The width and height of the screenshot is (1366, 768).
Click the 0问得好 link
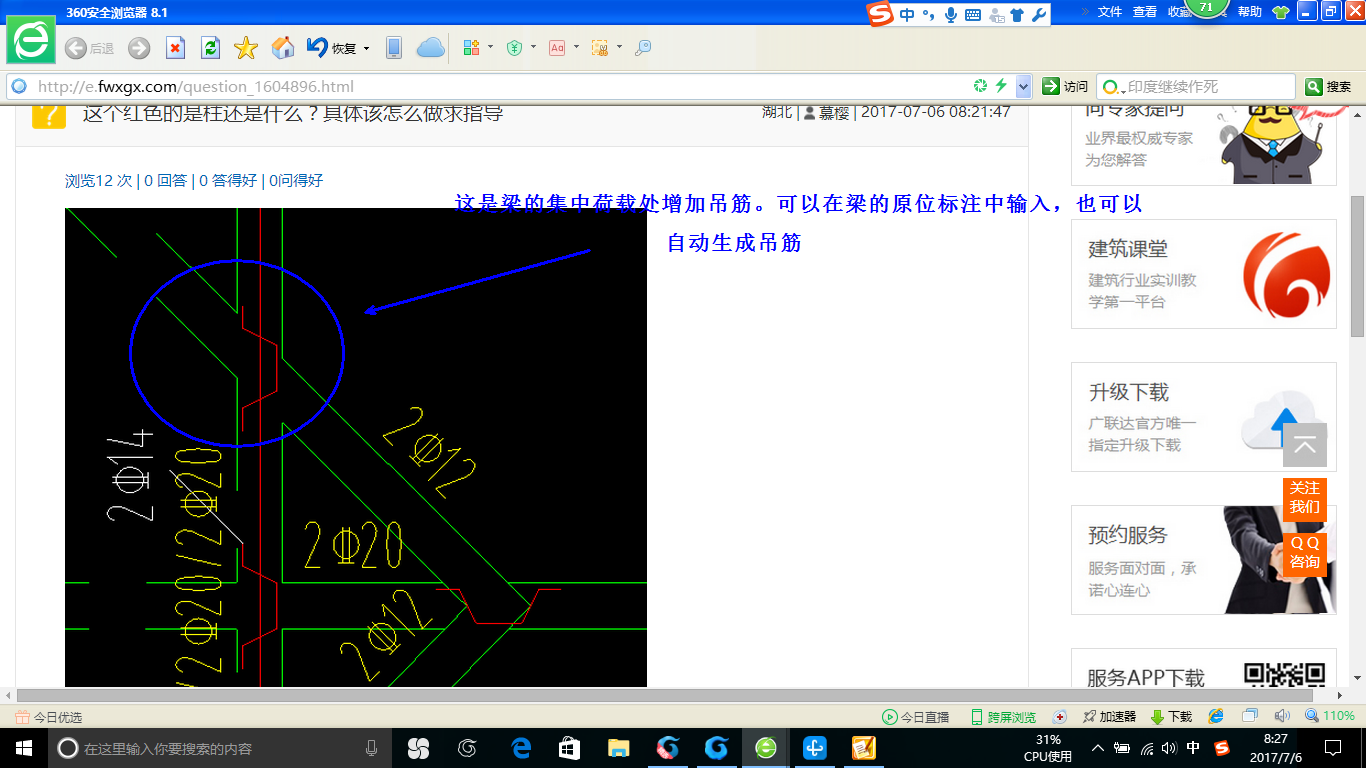click(296, 181)
